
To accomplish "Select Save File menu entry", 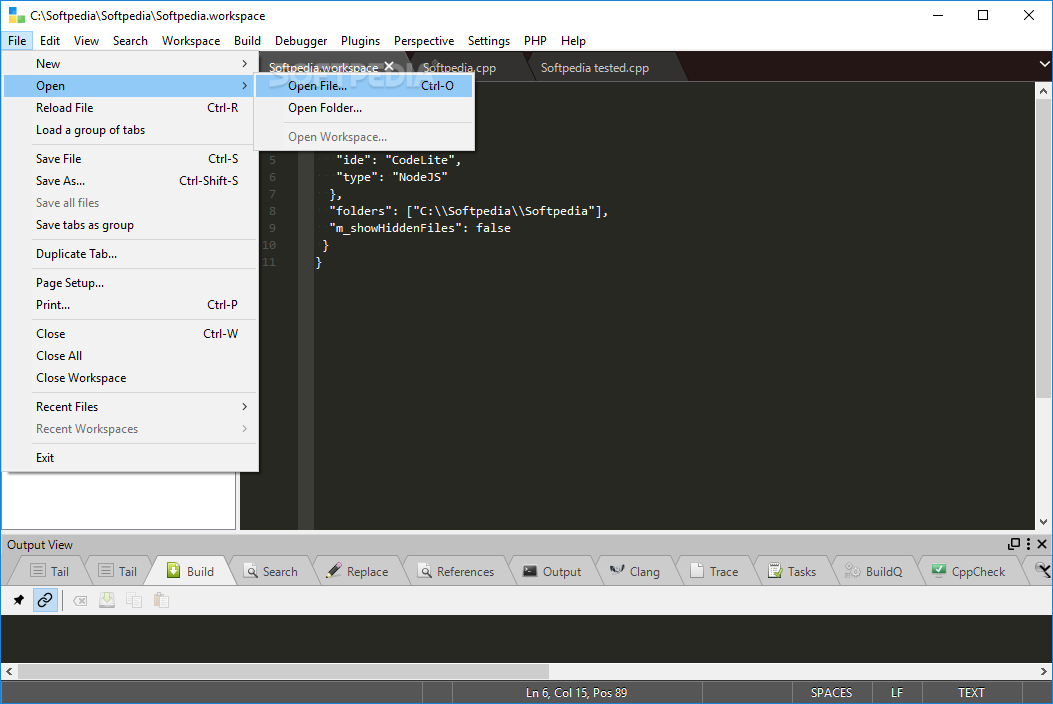I will [130, 159].
